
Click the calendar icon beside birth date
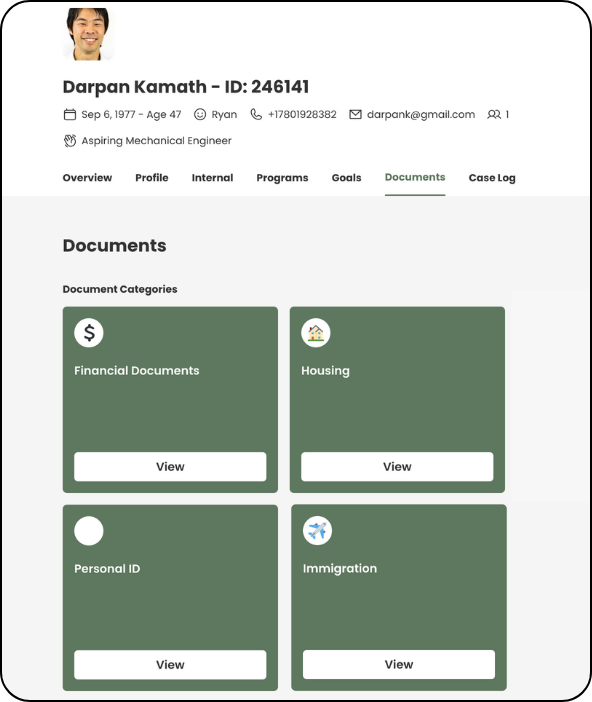69,115
